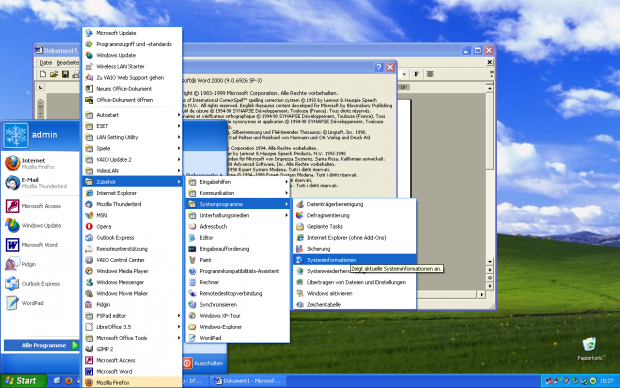Viewport: 620px width, 388px height.
Task: Click the help question mark in About dialog
Action: (x=379, y=67)
